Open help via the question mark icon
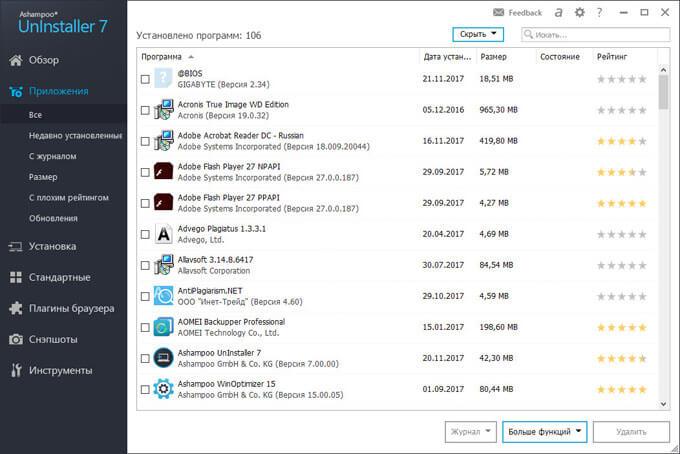680x454 pixels. pos(599,13)
